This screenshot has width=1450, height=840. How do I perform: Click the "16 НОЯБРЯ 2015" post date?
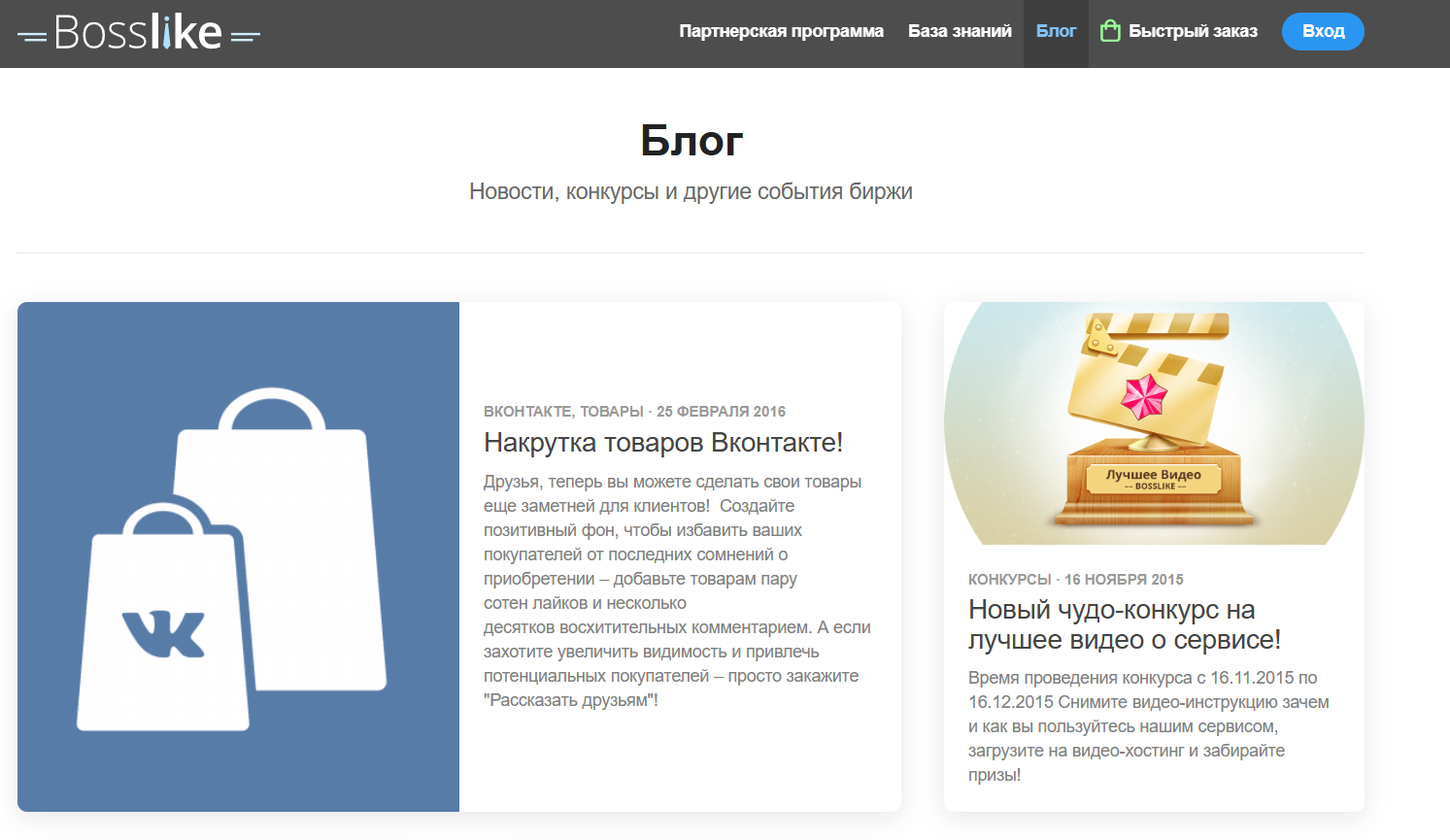click(1124, 580)
